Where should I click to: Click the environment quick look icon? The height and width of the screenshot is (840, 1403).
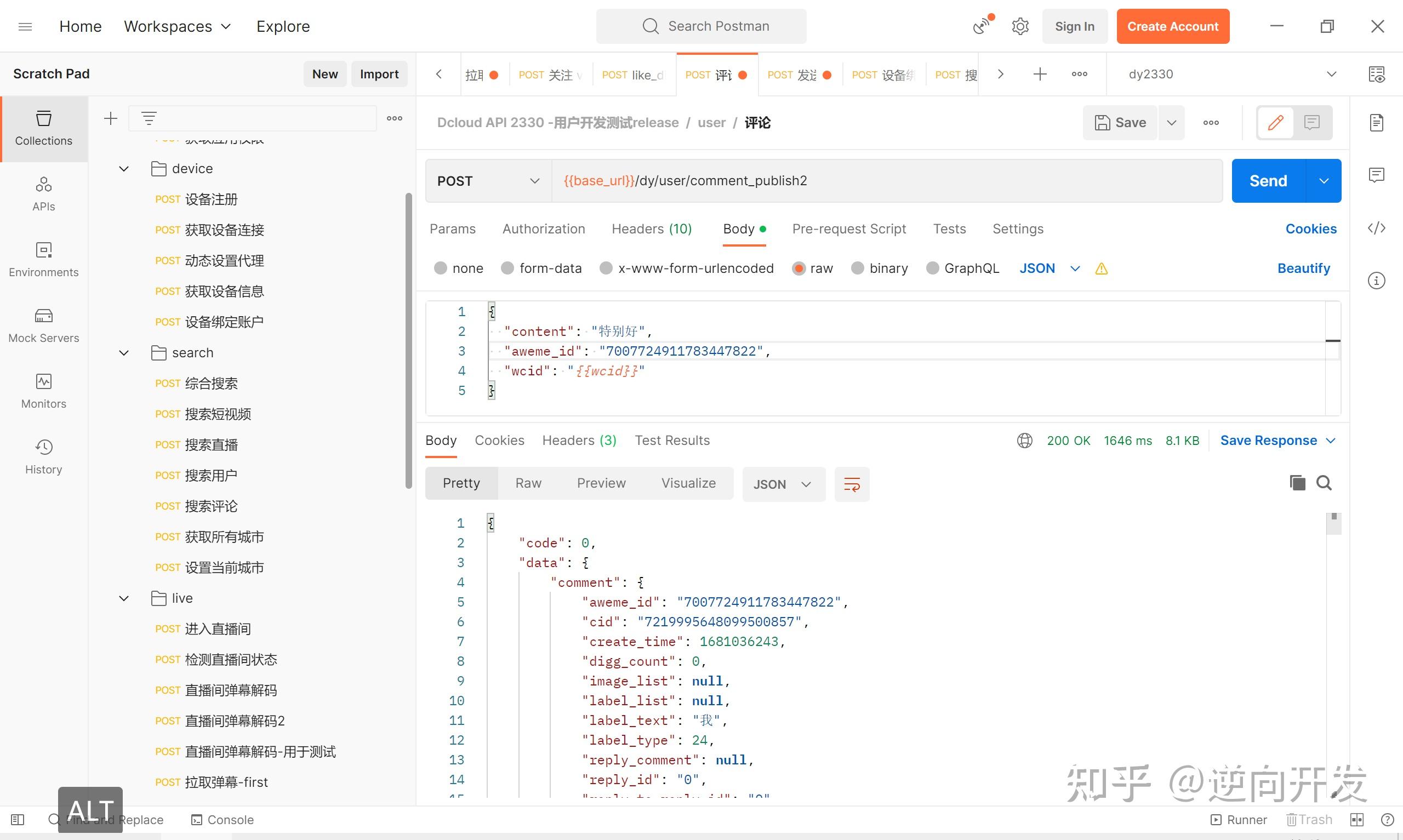pyautogui.click(x=1376, y=74)
